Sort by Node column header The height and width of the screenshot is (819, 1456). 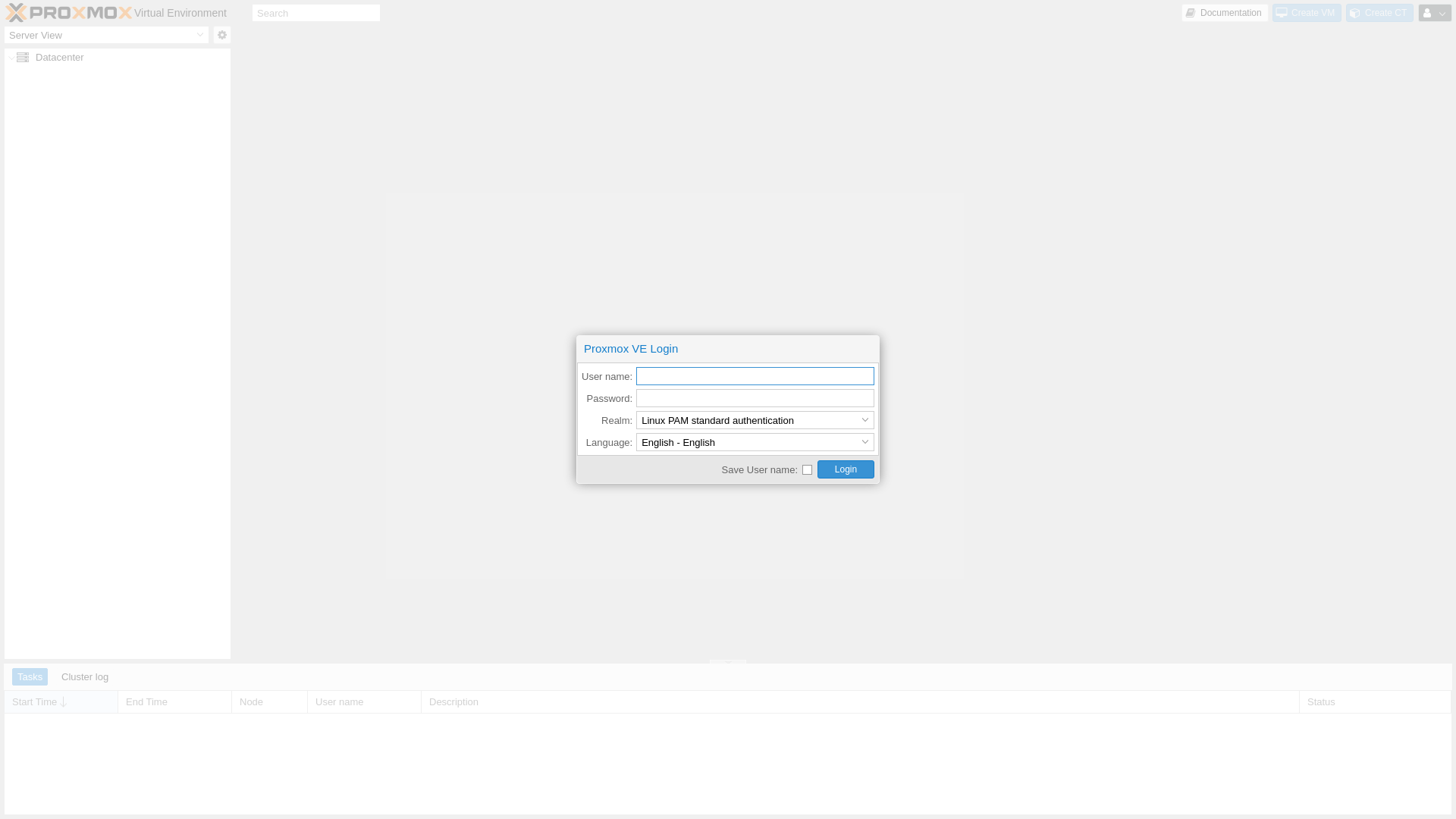[270, 702]
